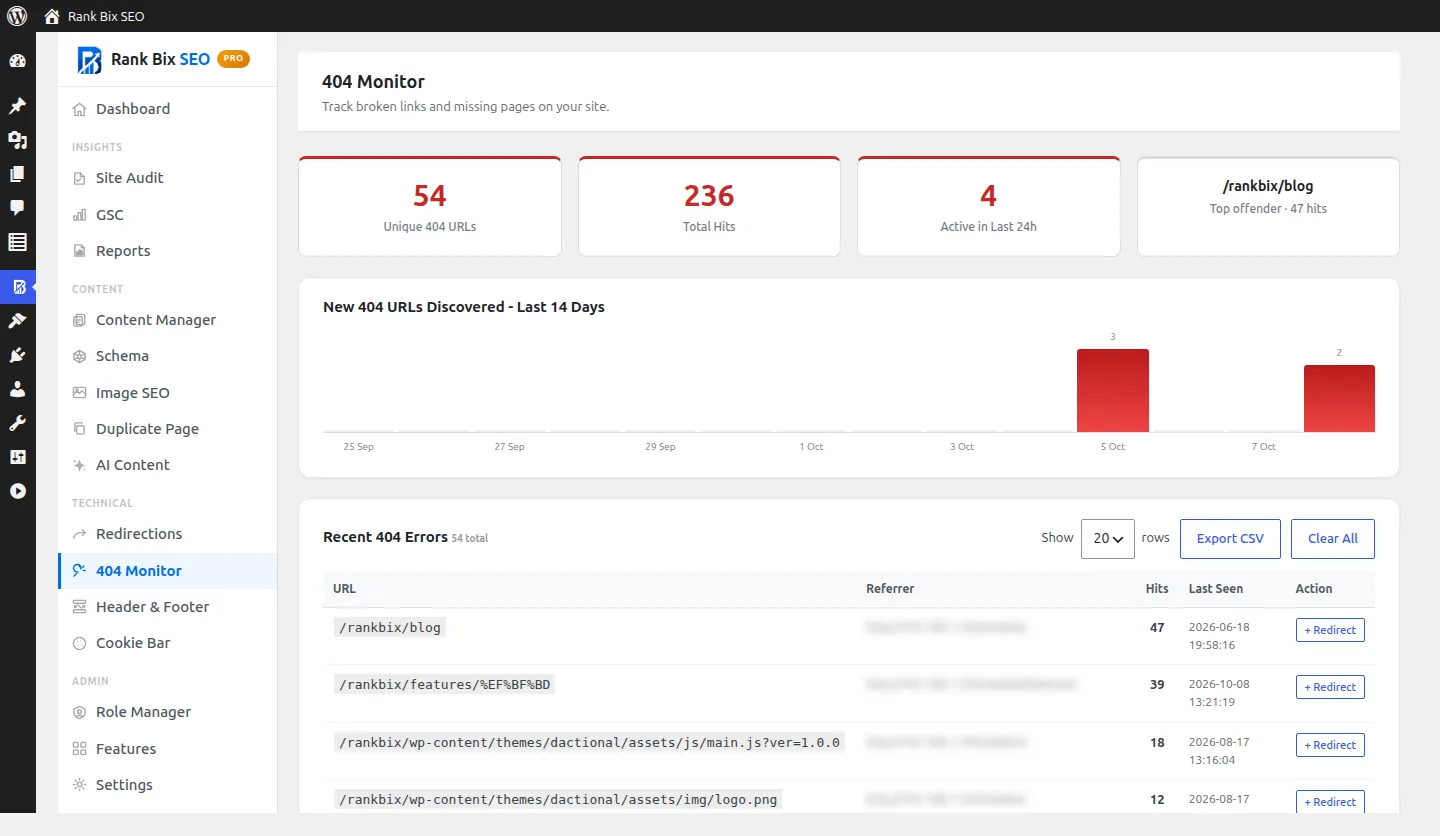1440x836 pixels.
Task: Open Redirections in the Technical section
Action: coord(167,534)
